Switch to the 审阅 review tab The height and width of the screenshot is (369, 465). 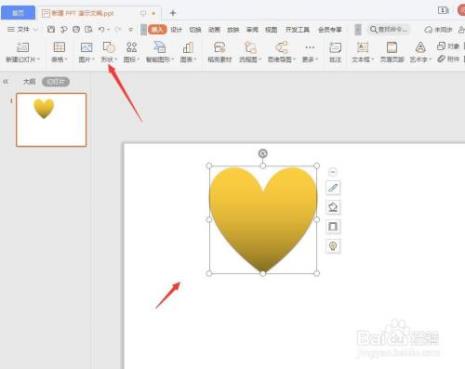(x=252, y=30)
